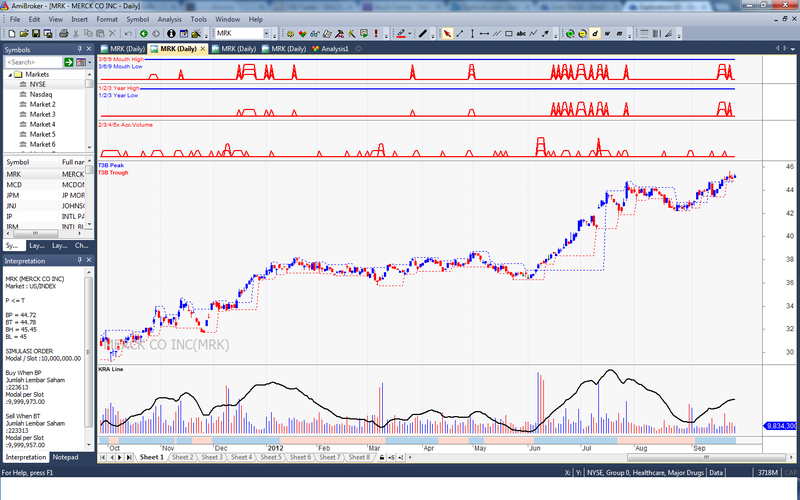Collapse the Markets tree folder

[x=10, y=74]
